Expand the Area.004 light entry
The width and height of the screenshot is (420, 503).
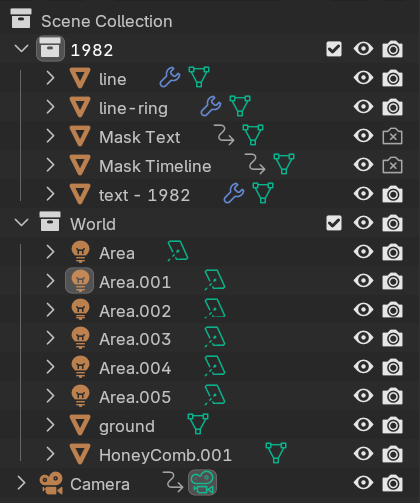(x=50, y=367)
